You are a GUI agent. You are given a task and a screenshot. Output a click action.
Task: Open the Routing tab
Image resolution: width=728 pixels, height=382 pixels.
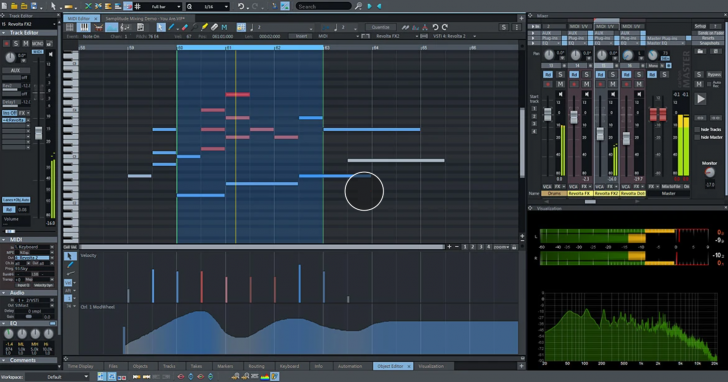[x=256, y=366]
